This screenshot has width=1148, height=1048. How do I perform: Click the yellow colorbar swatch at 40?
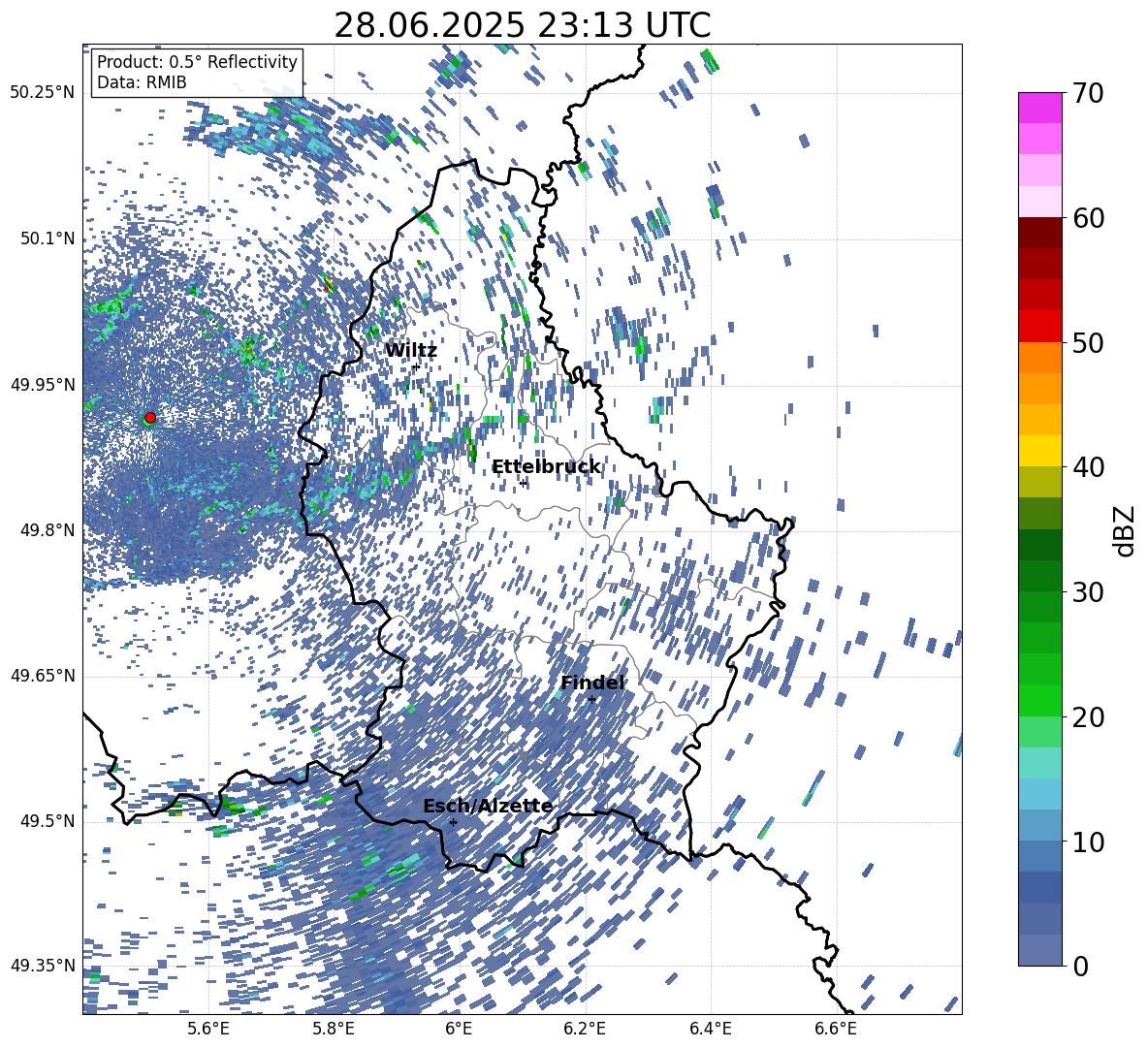point(1039,451)
